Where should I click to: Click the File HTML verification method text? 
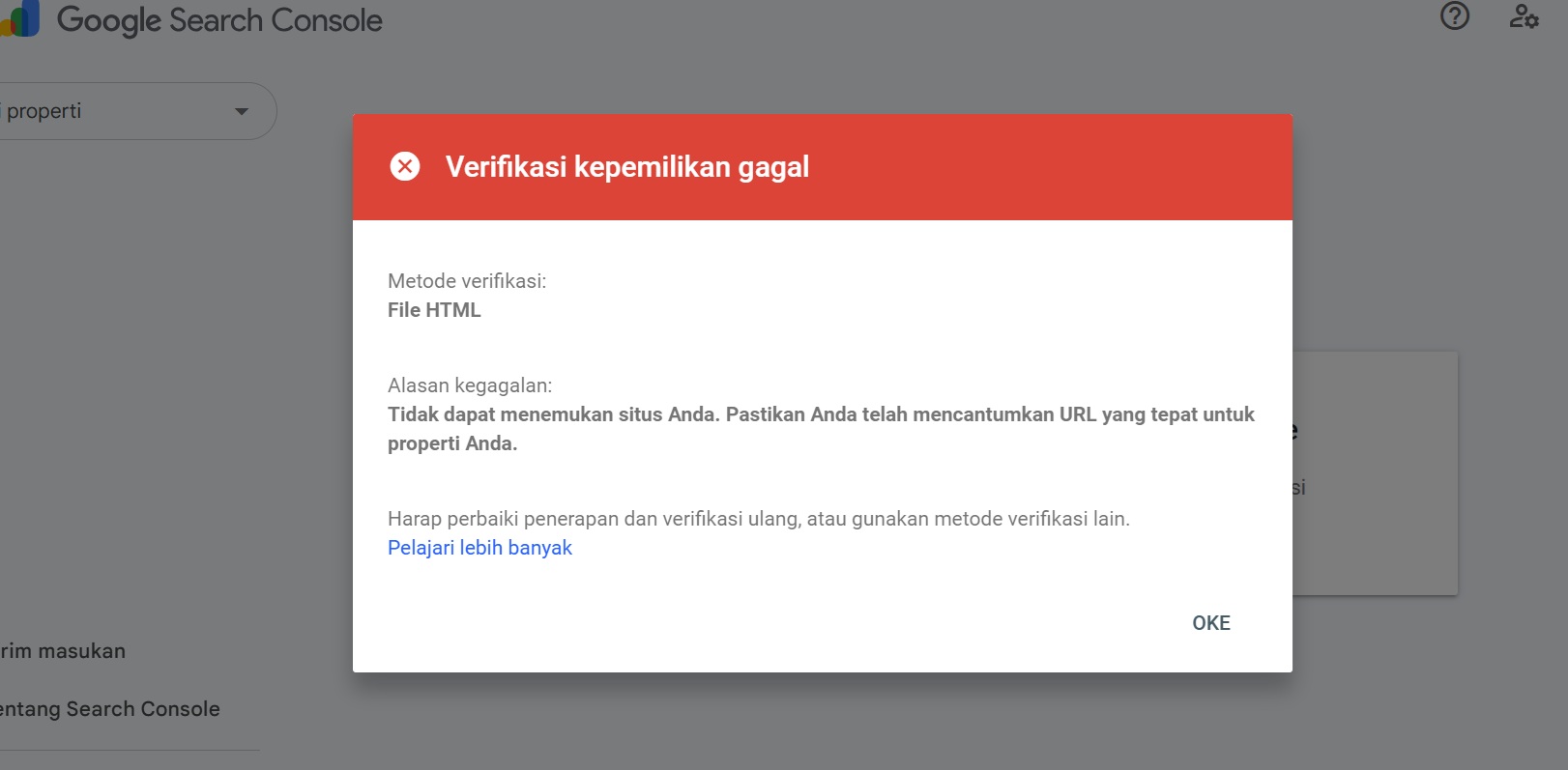(434, 310)
